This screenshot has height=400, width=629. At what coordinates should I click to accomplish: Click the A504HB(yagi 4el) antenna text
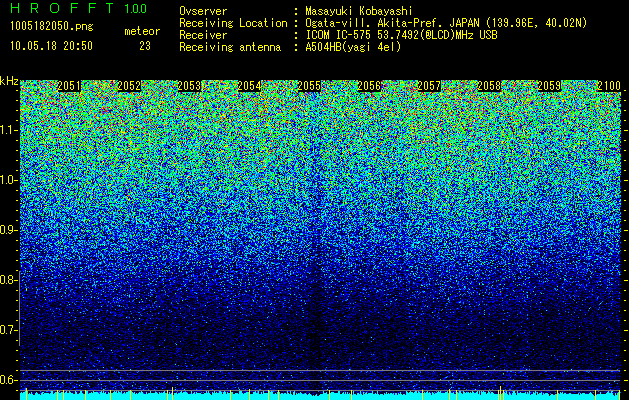[353, 47]
